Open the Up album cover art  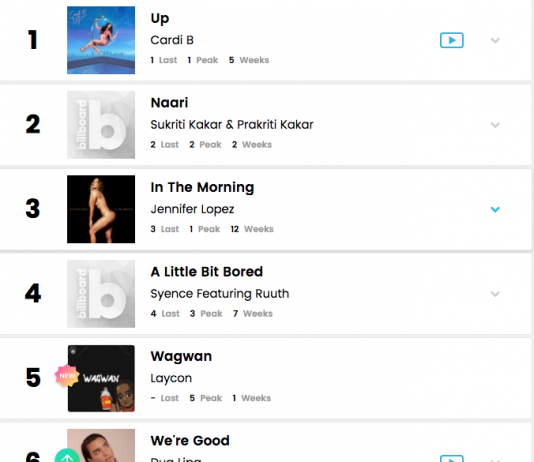click(101, 40)
